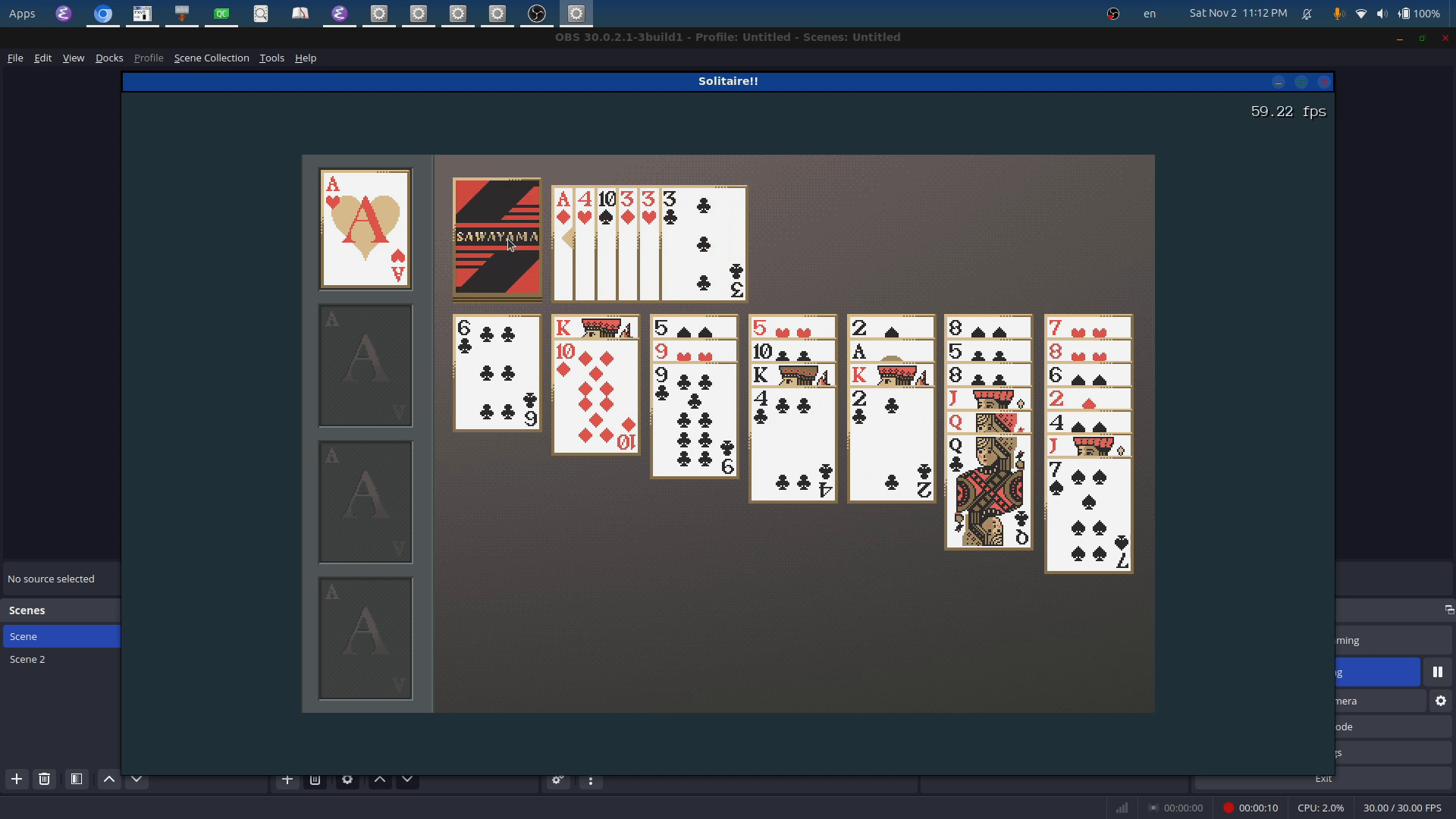Open virtual camera settings gear
The height and width of the screenshot is (819, 1456).
point(1440,701)
